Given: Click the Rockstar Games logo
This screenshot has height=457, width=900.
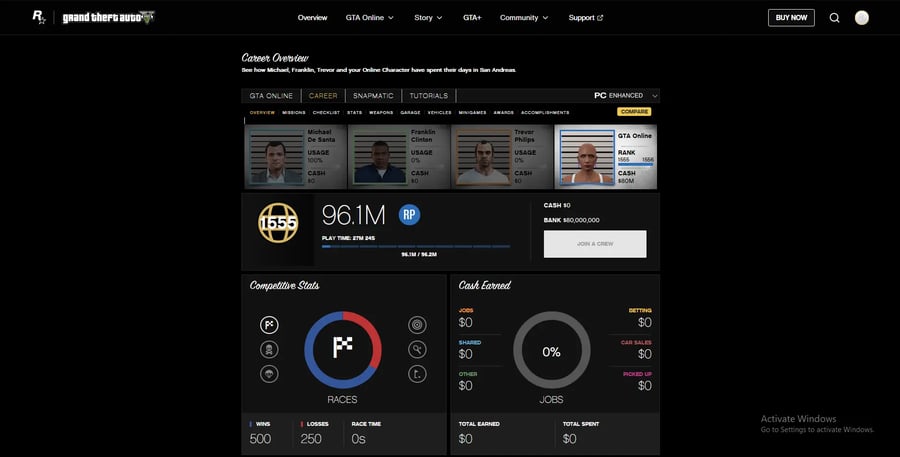Looking at the screenshot, I should pos(39,17).
